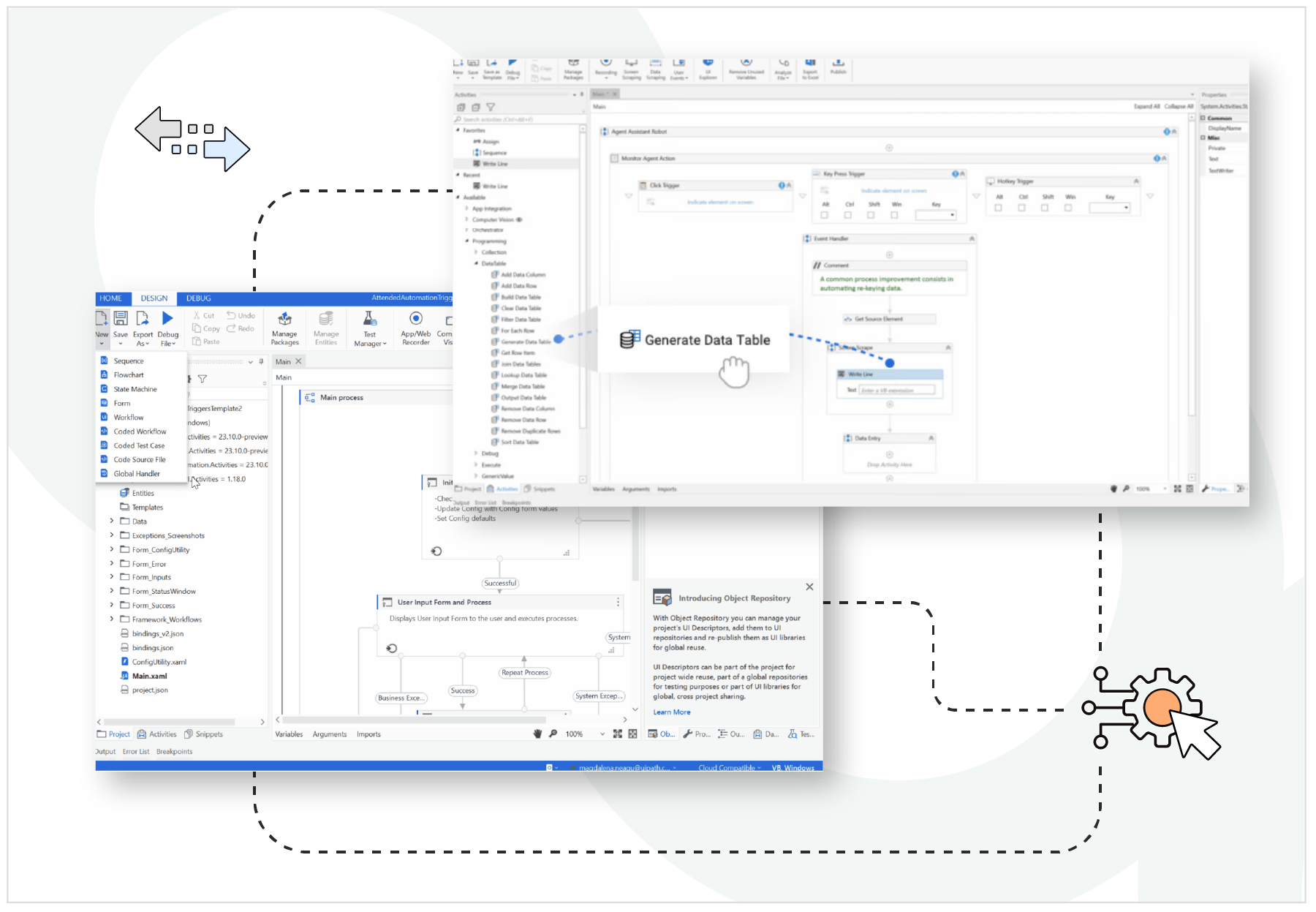Click the Entities icon in the project tree
Screen dimensions: 1316x912
point(125,493)
